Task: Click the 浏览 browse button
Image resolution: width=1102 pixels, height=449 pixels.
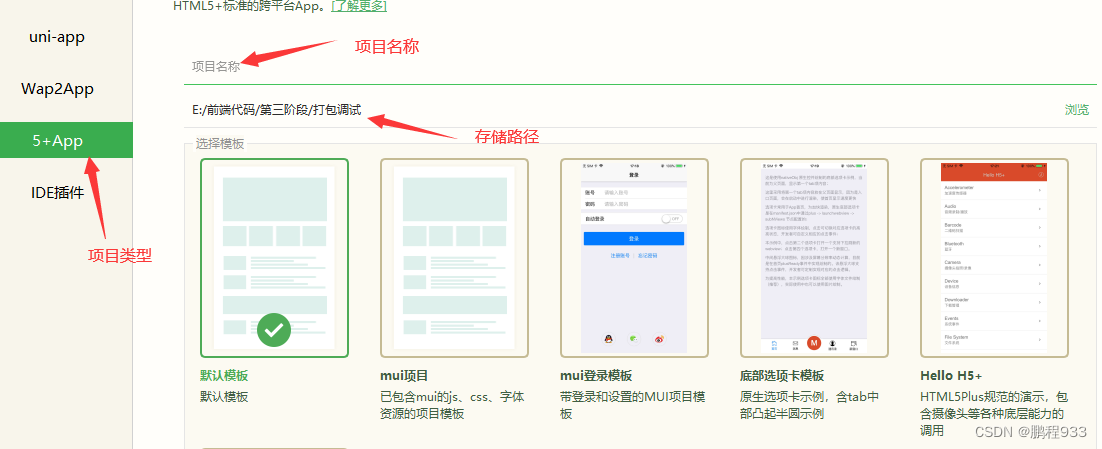Action: pos(1076,110)
